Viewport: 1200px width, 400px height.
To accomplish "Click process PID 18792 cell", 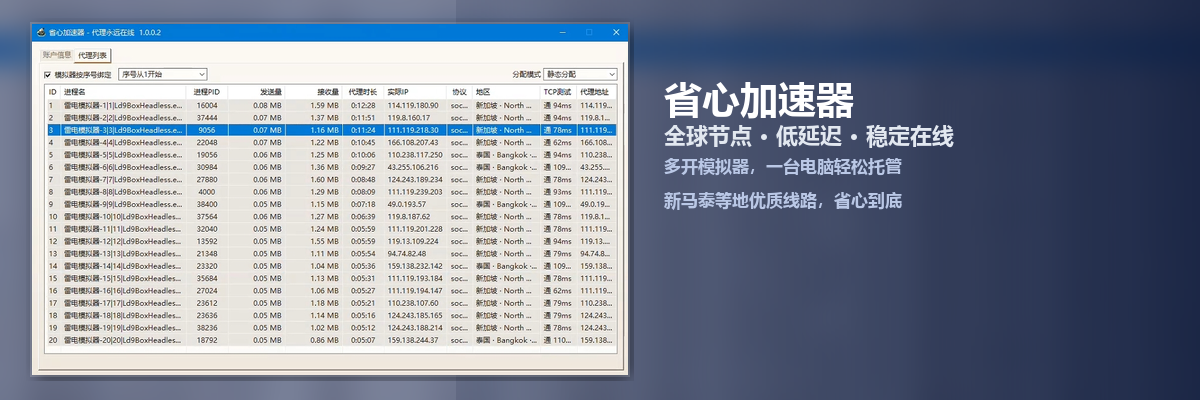I will coord(207,340).
